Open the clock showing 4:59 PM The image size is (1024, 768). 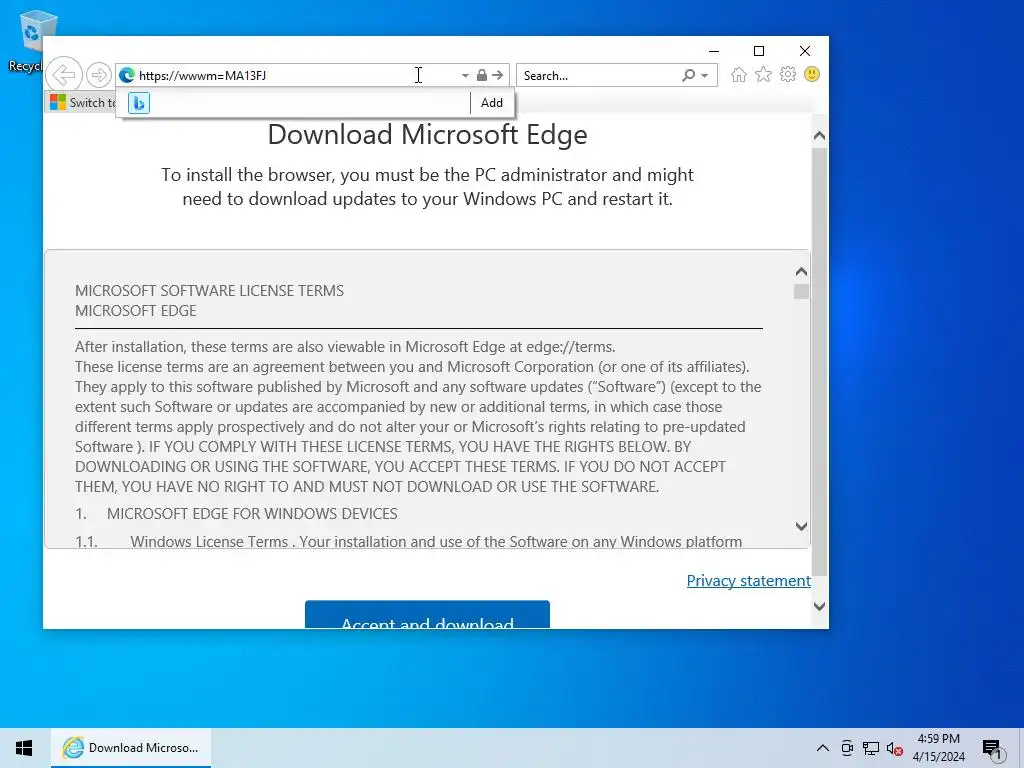pyautogui.click(x=938, y=748)
